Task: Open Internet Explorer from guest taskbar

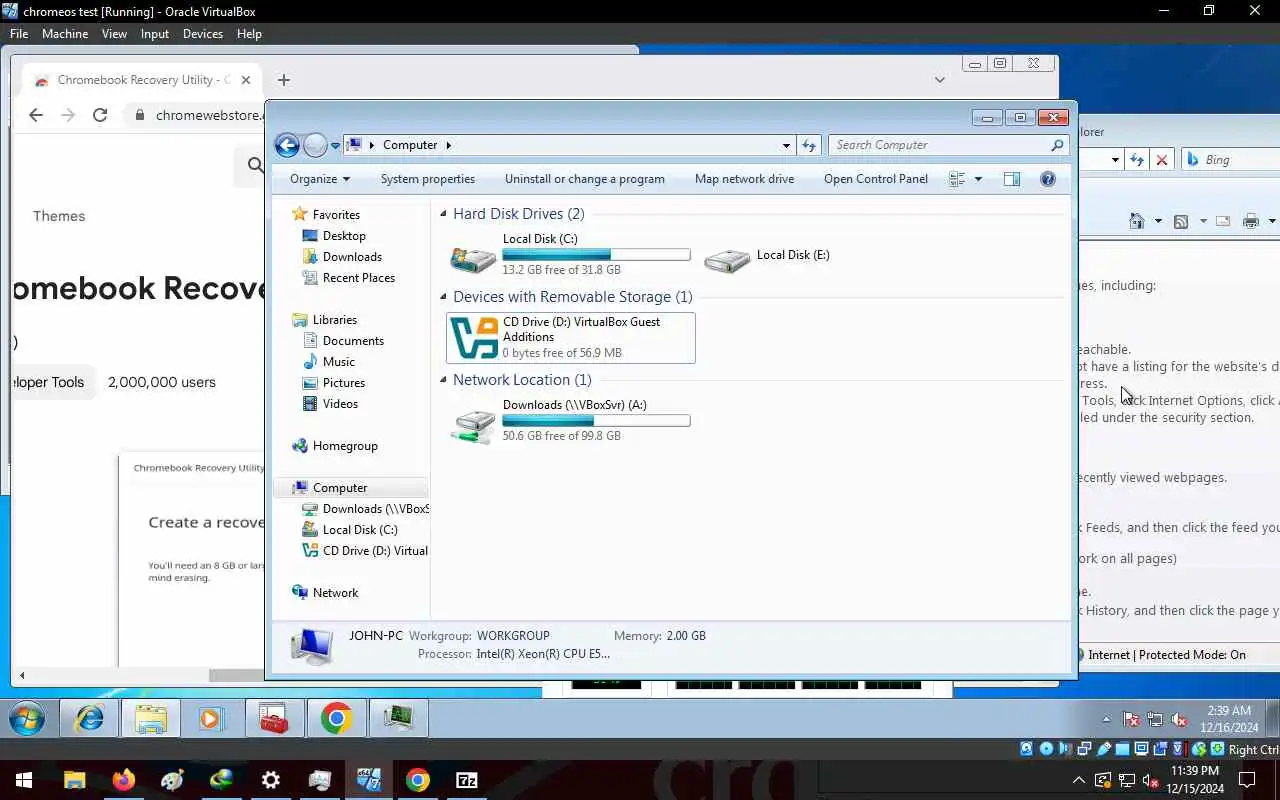Action: point(90,718)
